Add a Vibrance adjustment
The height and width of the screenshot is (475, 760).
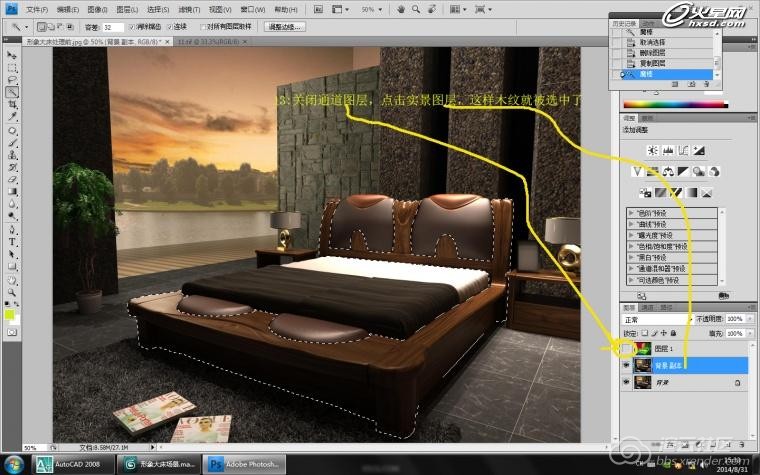click(637, 171)
